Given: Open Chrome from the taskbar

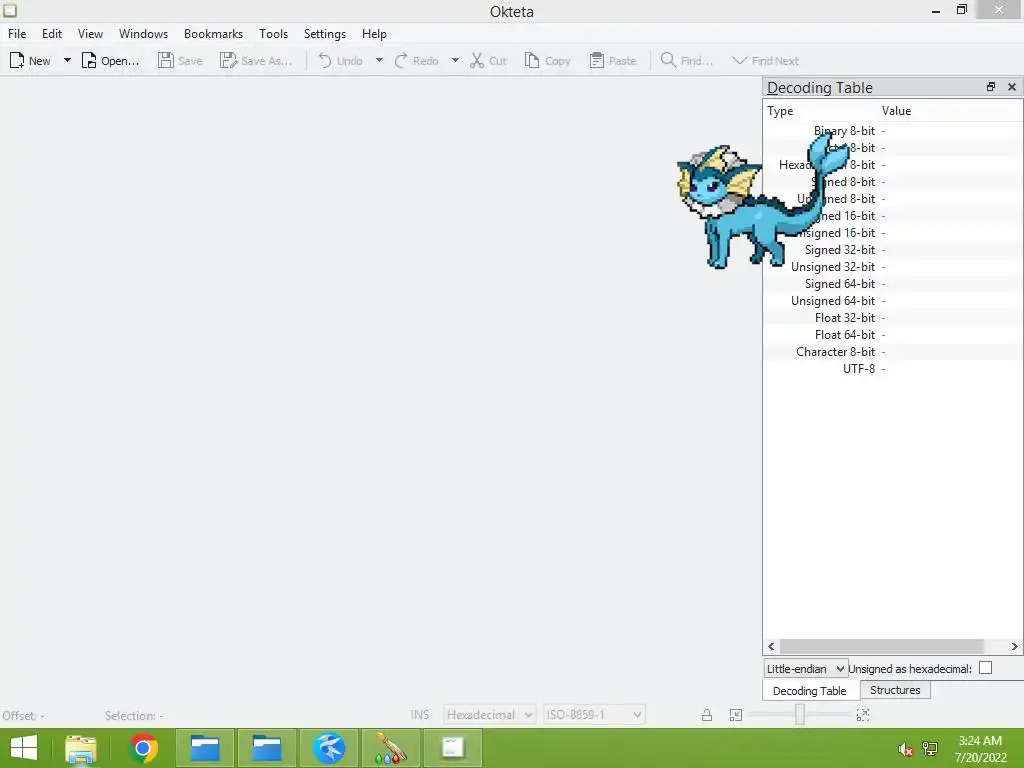Looking at the screenshot, I should [x=143, y=748].
